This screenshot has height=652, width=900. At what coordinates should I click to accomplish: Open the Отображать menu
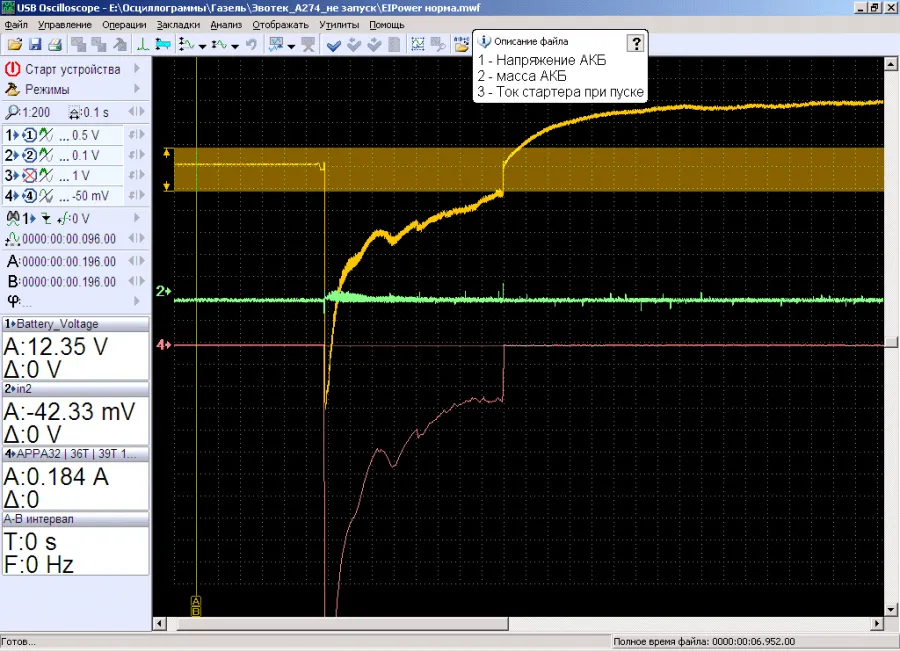tap(281, 25)
